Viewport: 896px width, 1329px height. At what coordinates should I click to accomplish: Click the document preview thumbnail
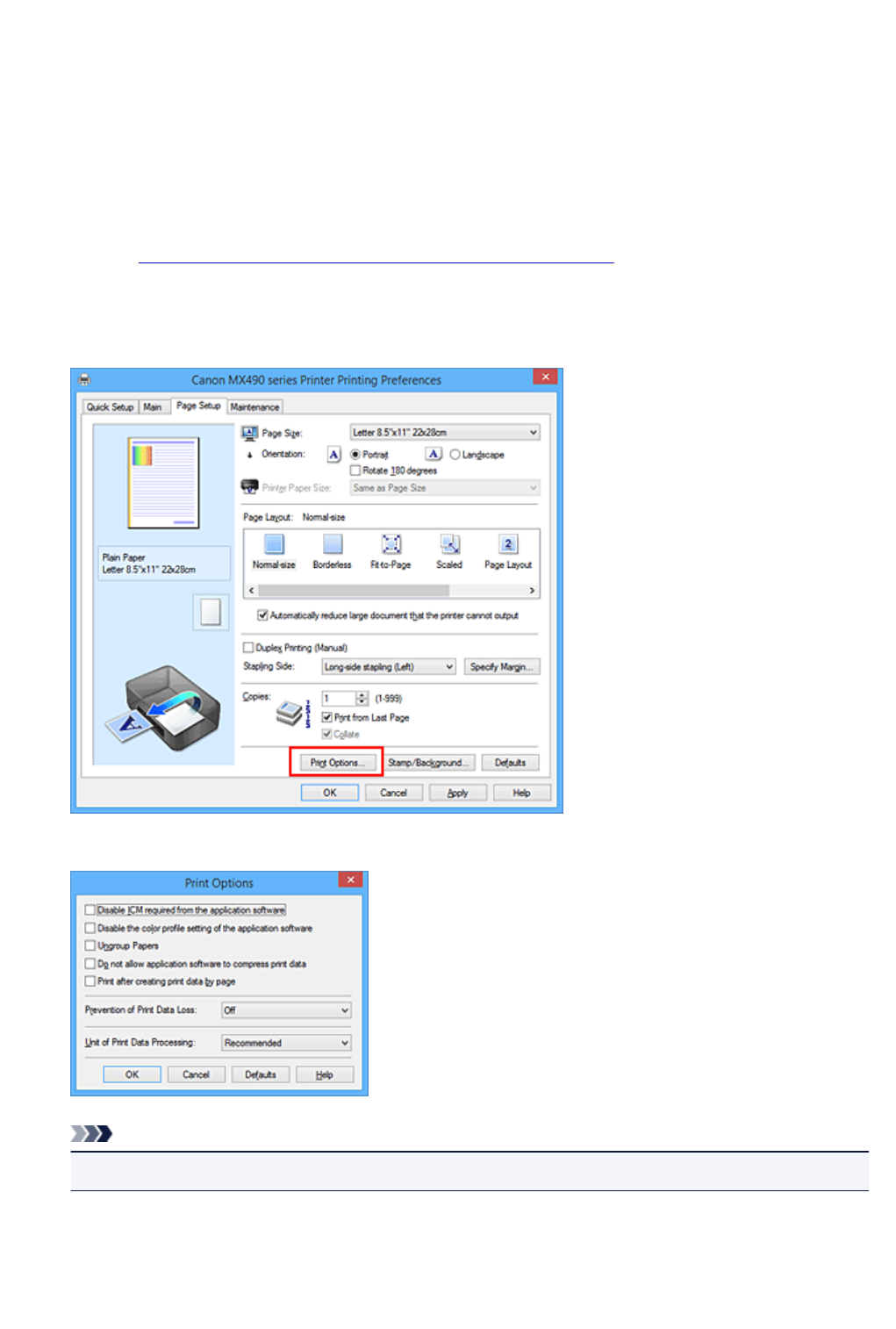(x=163, y=483)
